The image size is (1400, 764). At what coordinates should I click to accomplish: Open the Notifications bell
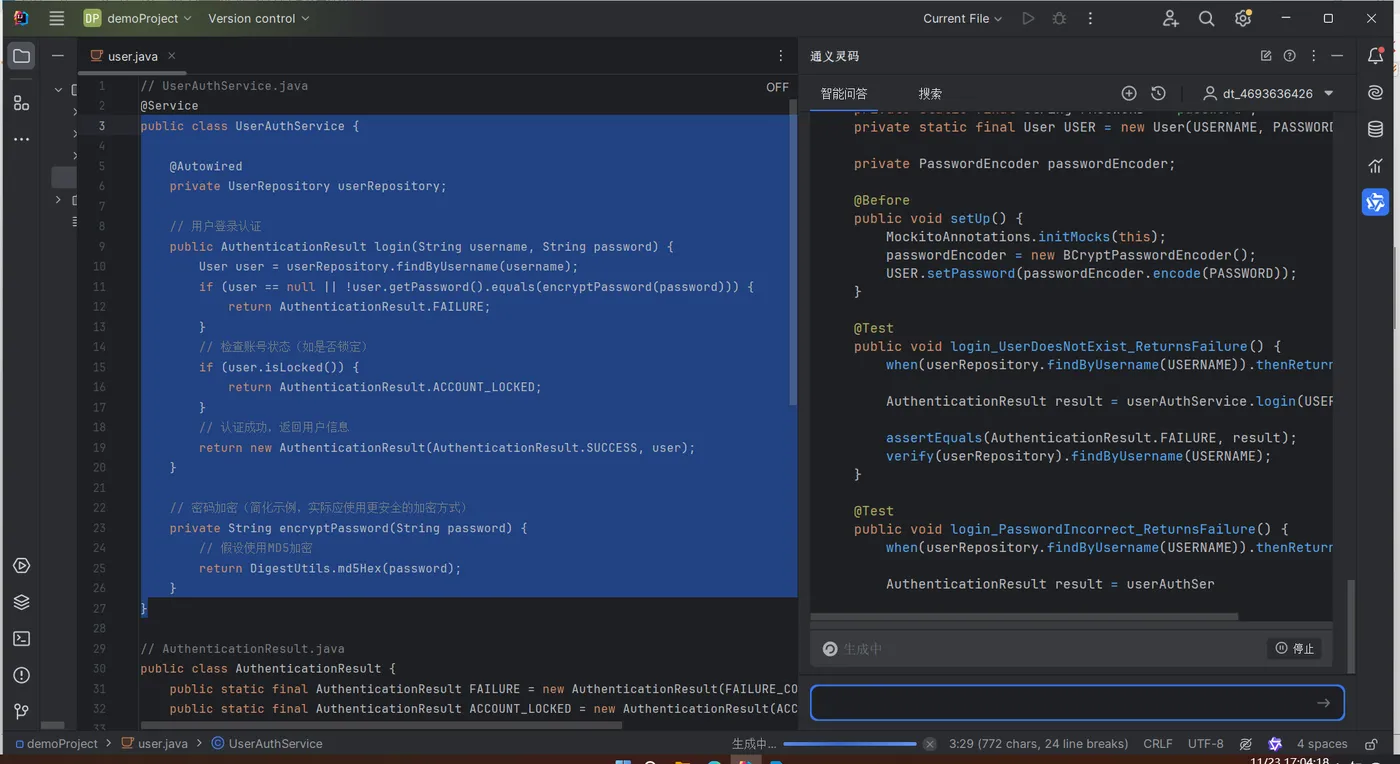click(1375, 56)
